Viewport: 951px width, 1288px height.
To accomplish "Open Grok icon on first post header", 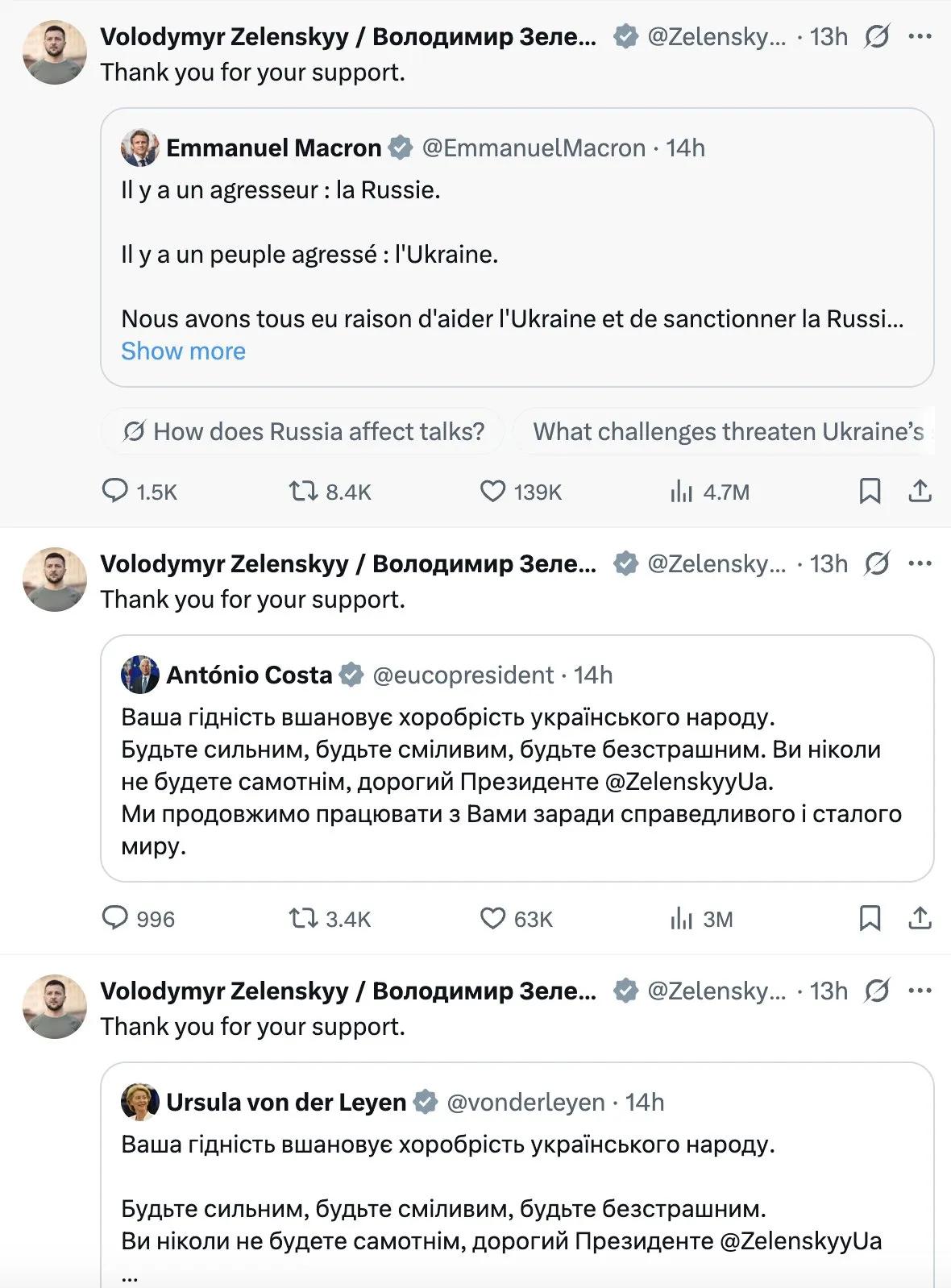I will coord(877,36).
